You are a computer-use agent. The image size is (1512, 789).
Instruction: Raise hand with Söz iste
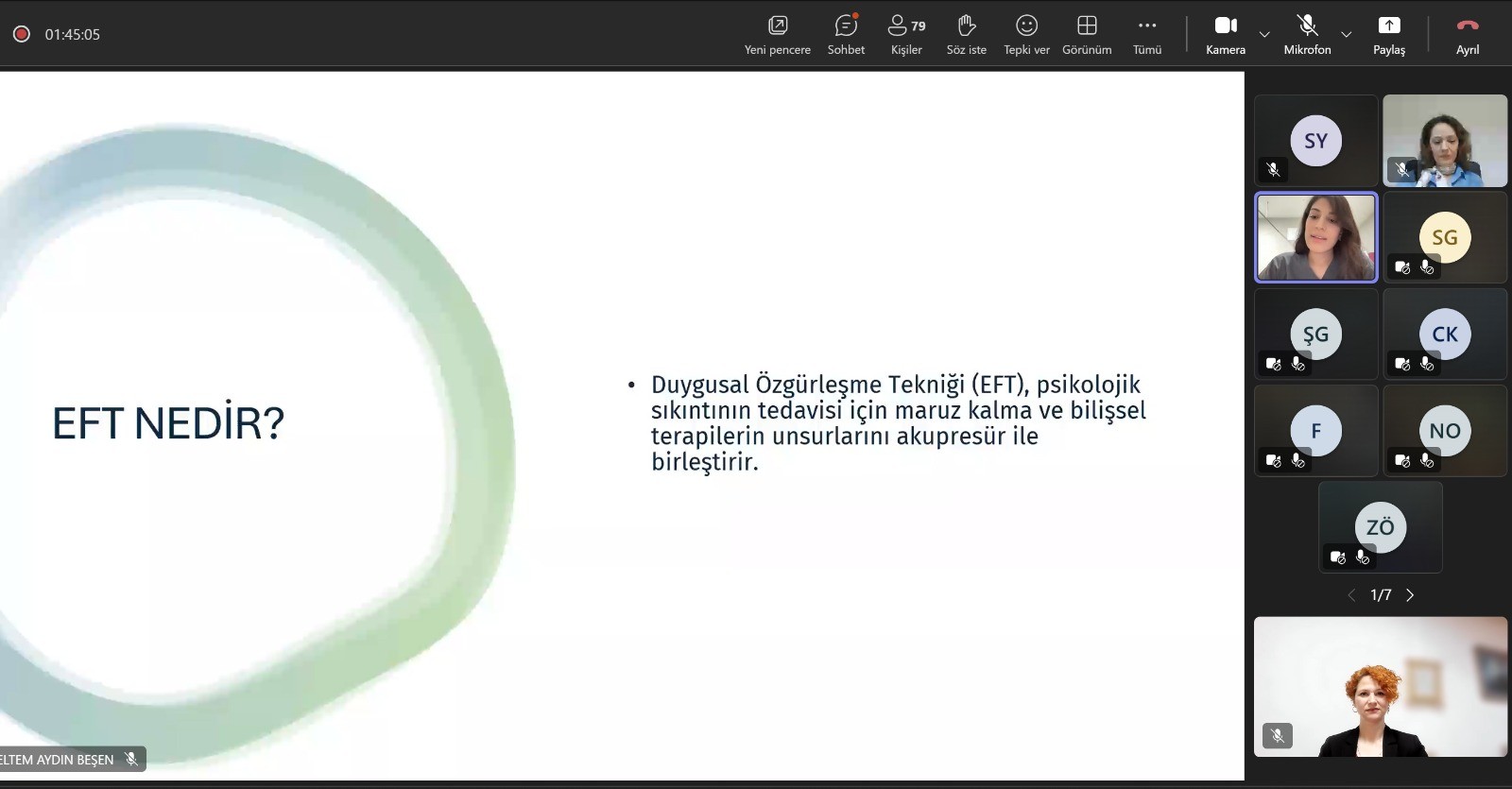966,34
